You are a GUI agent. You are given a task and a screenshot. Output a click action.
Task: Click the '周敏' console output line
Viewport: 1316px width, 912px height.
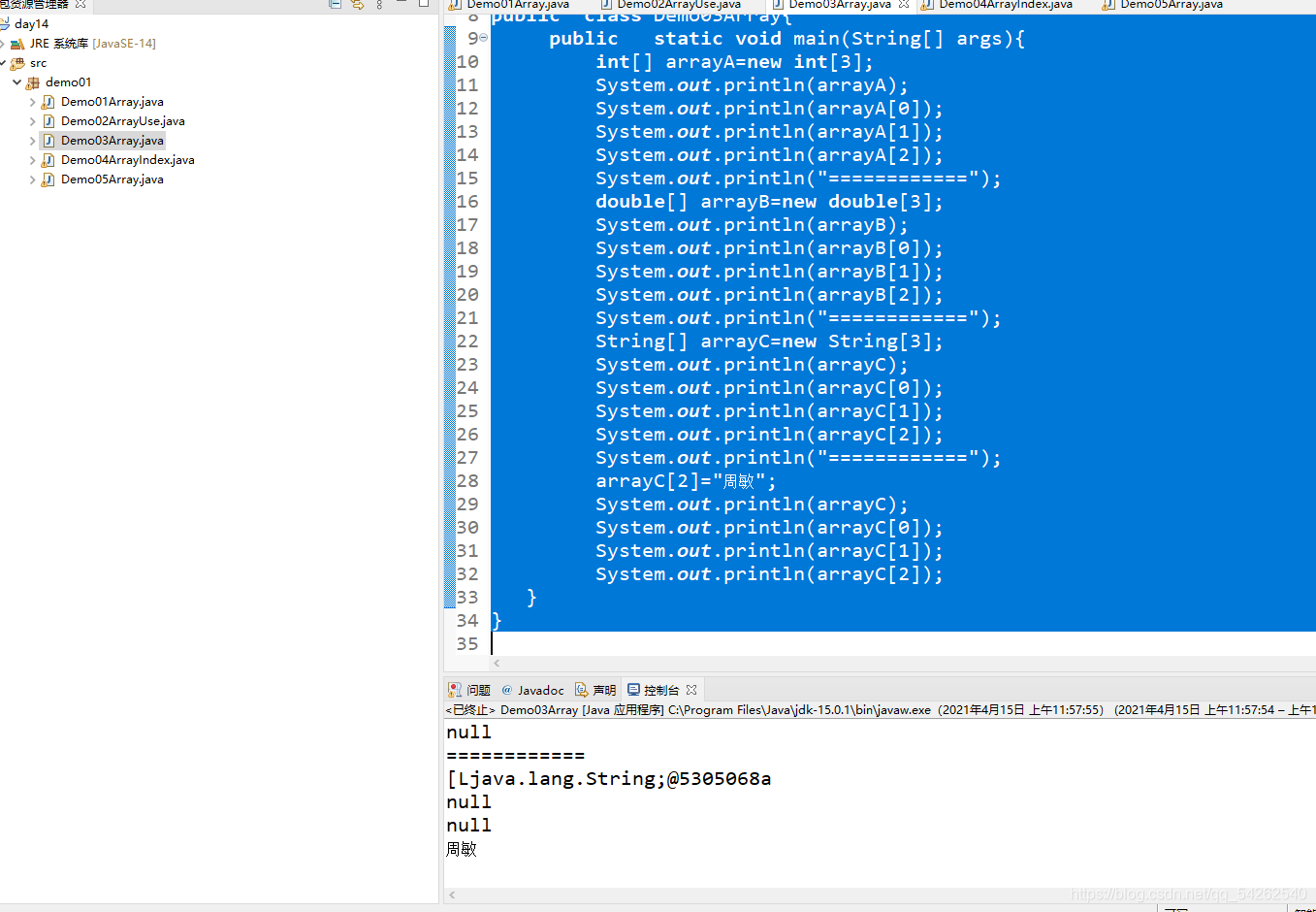coord(462,849)
